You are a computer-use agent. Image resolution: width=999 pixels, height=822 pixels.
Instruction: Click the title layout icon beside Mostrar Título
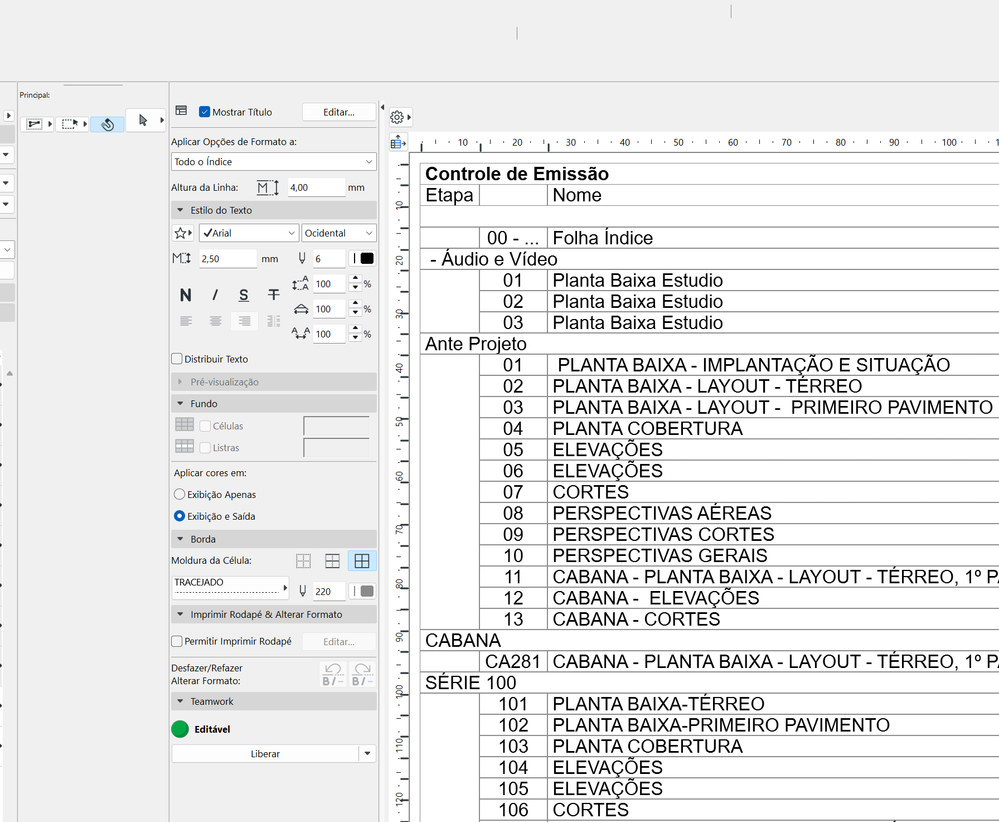click(x=182, y=111)
